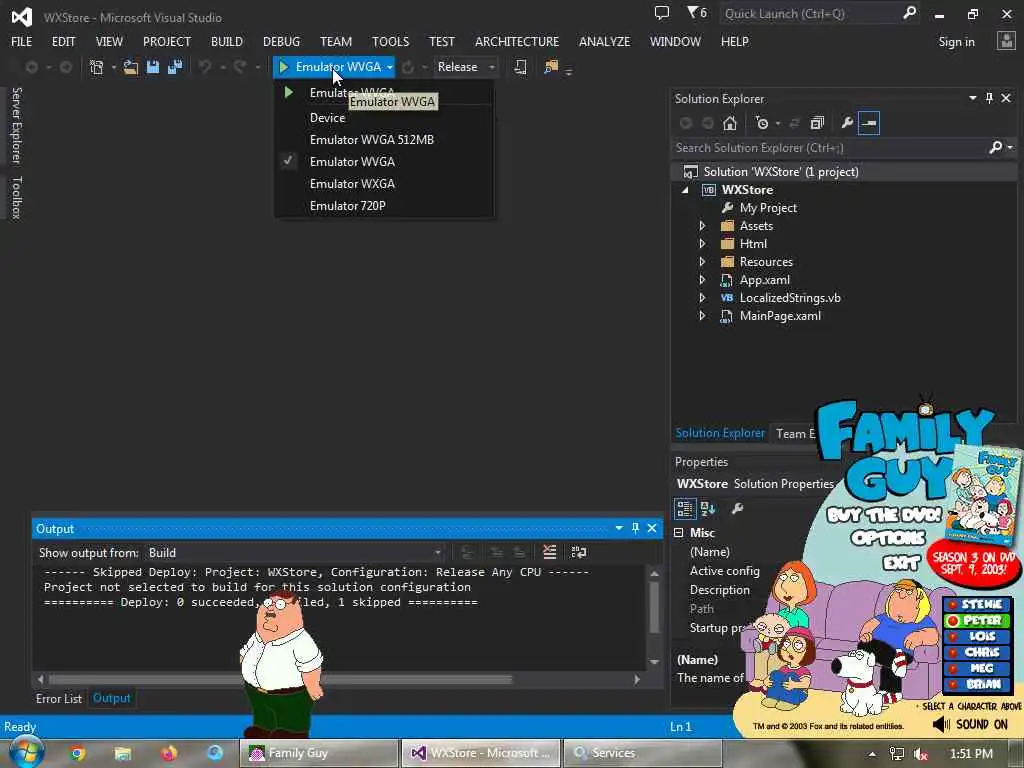This screenshot has width=1024, height=768.
Task: Click the Find in Files toolbar icon
Action: point(551,67)
